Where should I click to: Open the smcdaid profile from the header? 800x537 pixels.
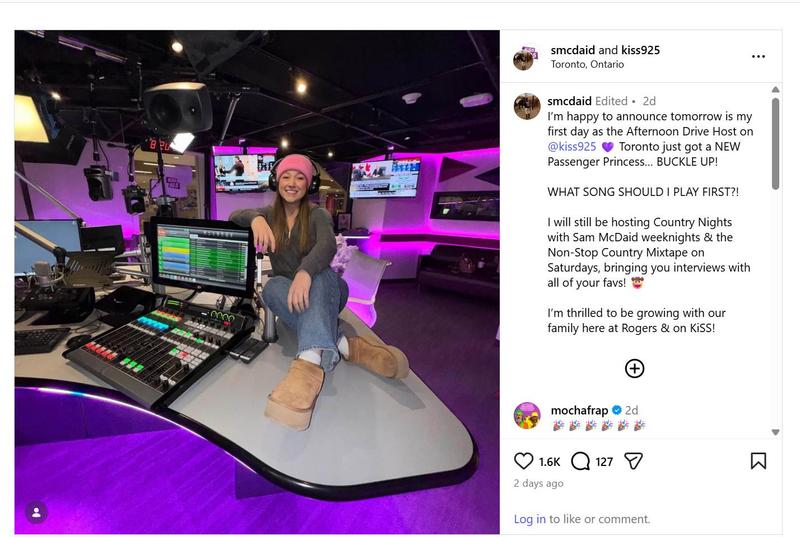click(572, 50)
